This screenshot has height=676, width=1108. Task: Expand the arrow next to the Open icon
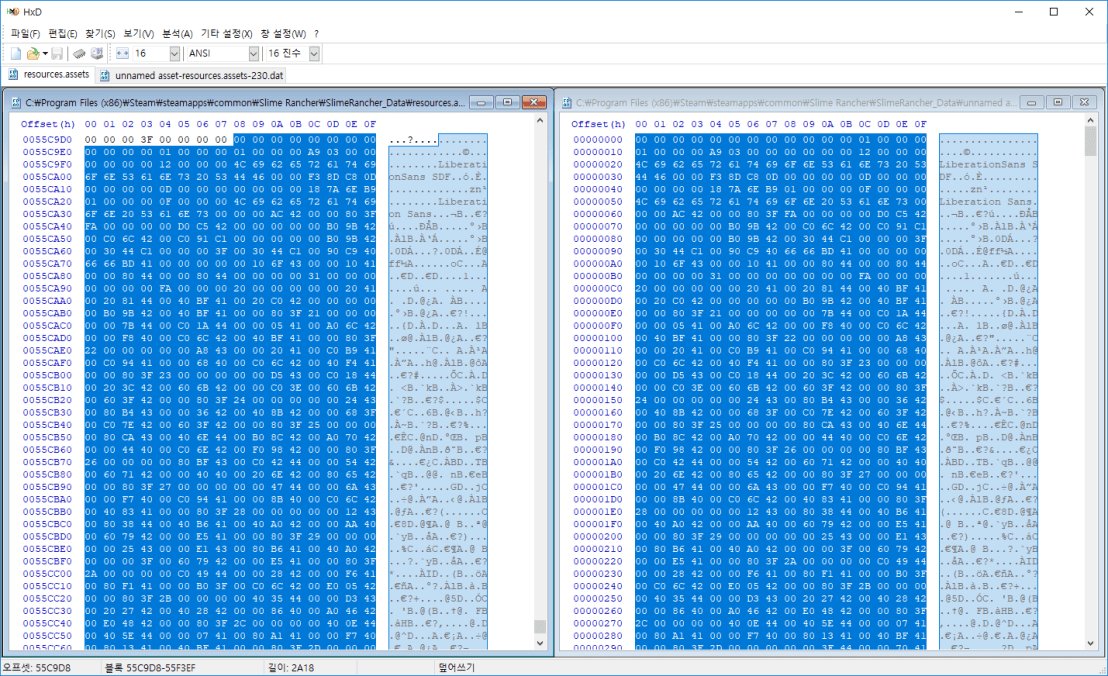click(x=43, y=52)
